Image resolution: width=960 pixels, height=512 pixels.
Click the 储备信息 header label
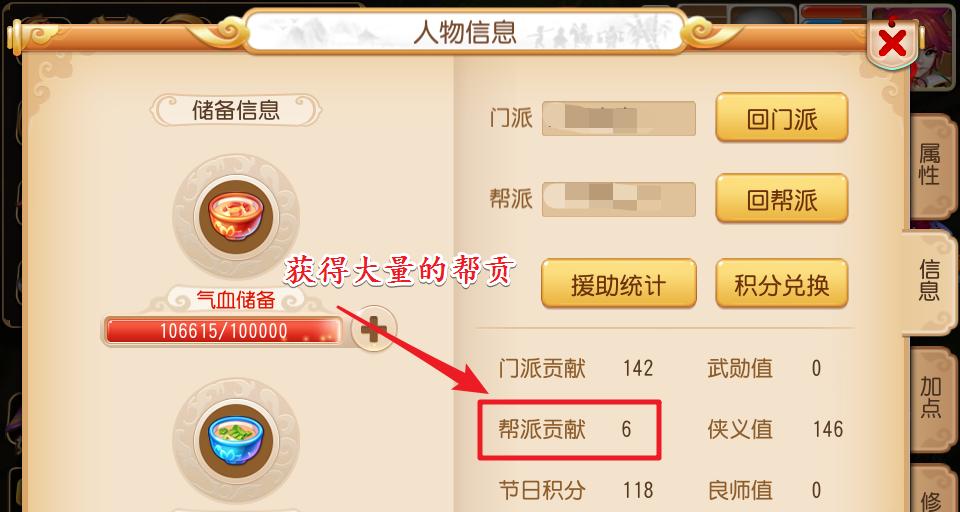236,111
